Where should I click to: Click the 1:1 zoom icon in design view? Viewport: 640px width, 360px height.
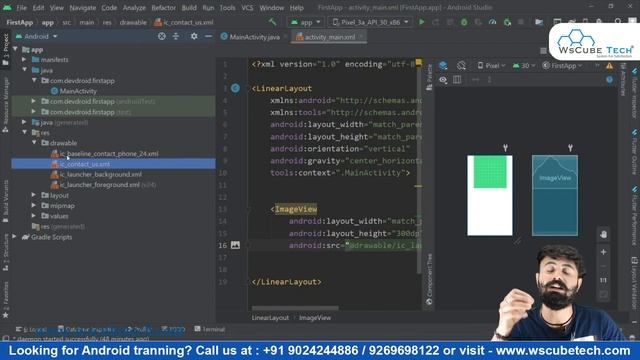603,280
